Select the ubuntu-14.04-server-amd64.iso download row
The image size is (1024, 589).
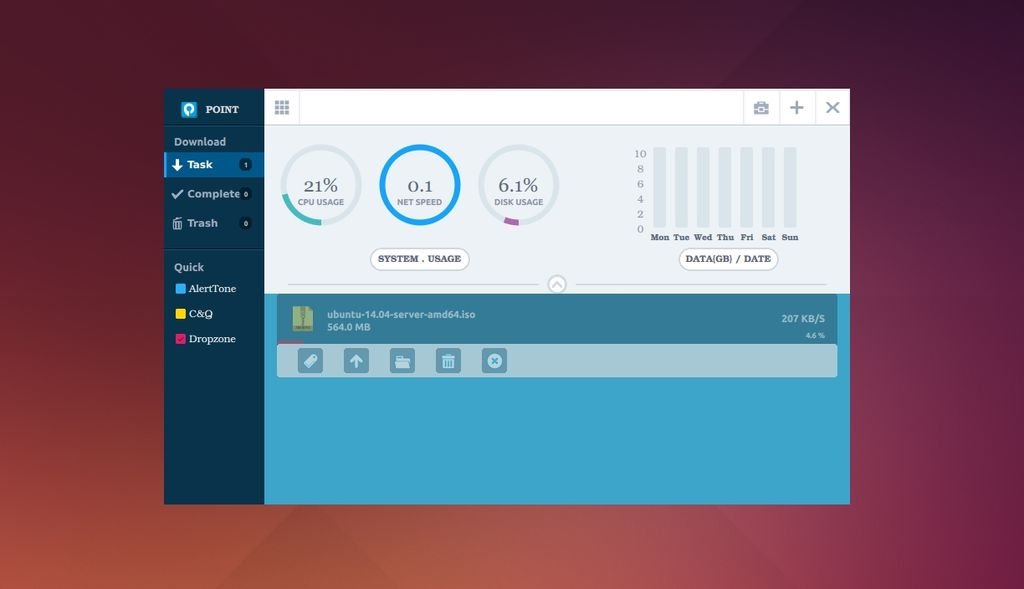[x=557, y=319]
